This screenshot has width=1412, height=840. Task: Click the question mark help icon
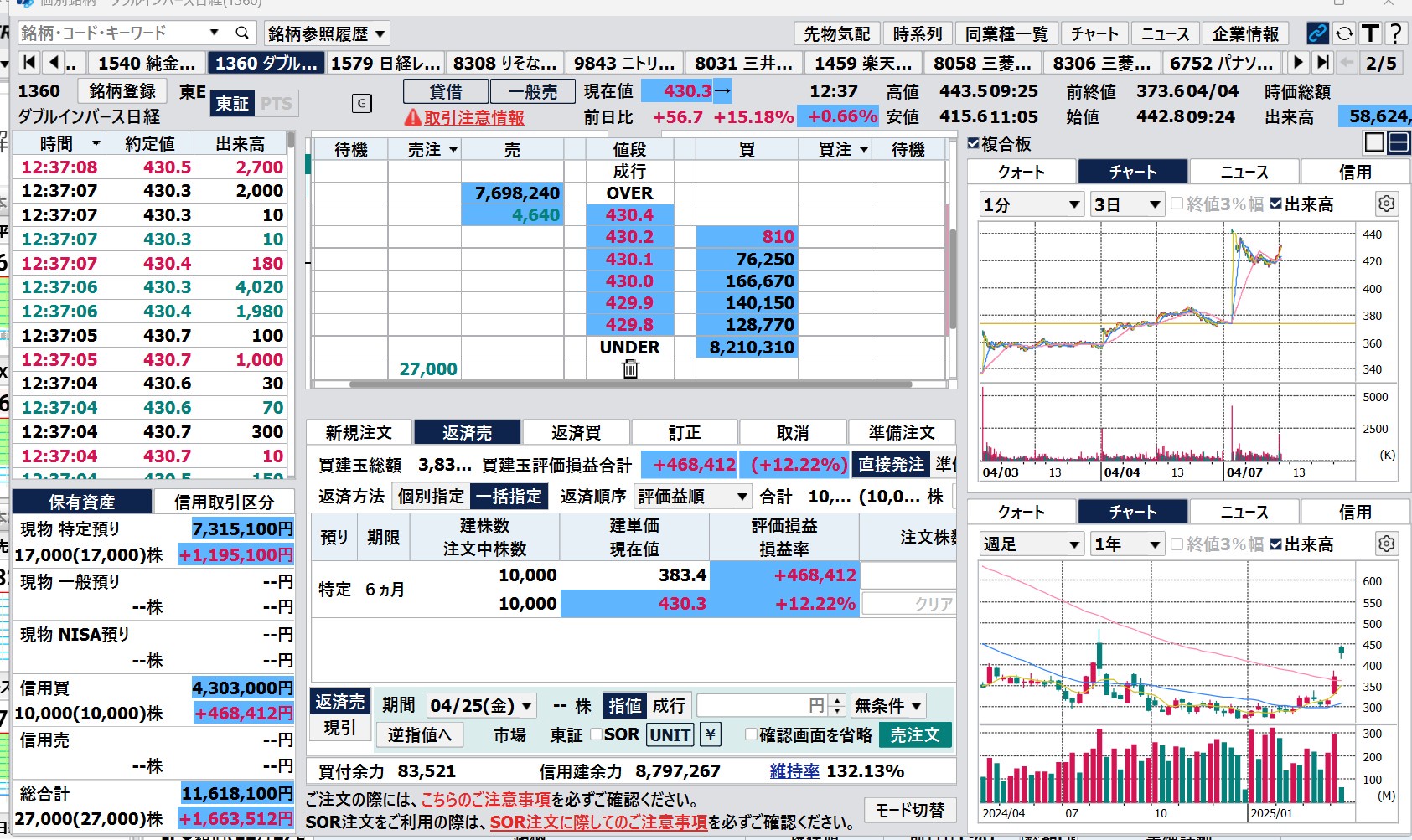tap(1395, 33)
